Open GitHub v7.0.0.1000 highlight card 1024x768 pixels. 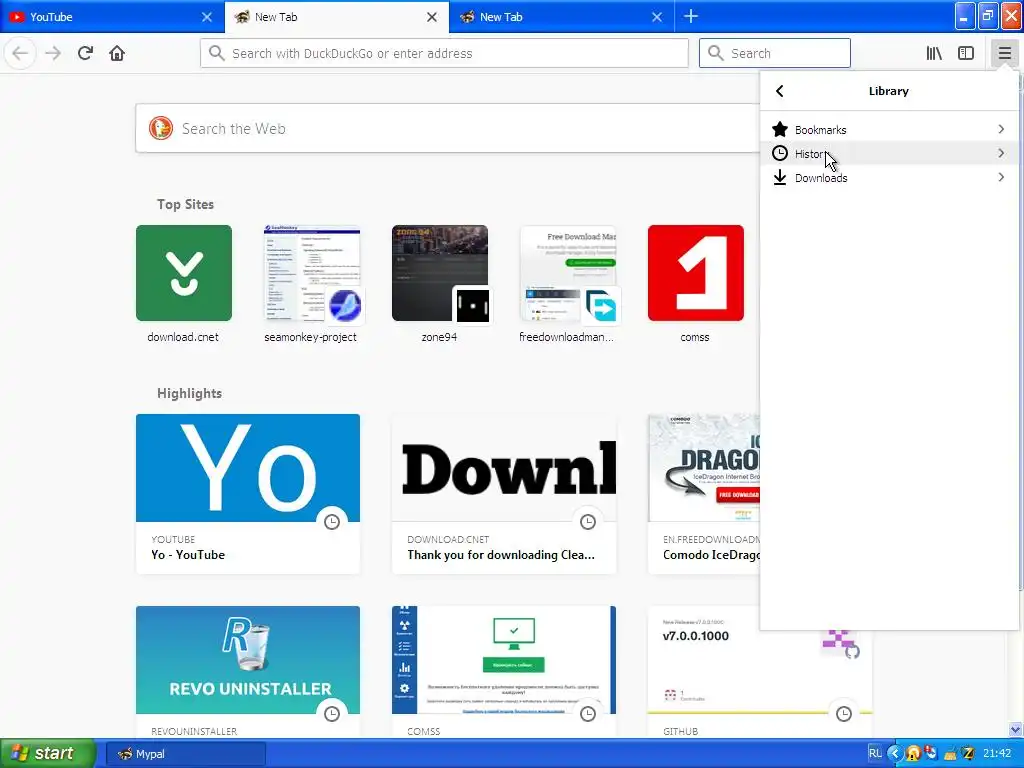(760, 679)
